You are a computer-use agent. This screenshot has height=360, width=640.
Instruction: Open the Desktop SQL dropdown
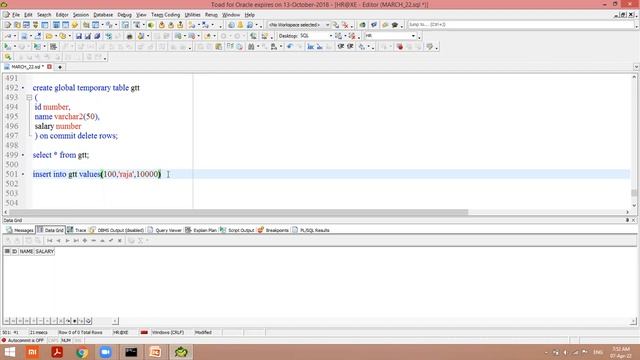click(331, 36)
